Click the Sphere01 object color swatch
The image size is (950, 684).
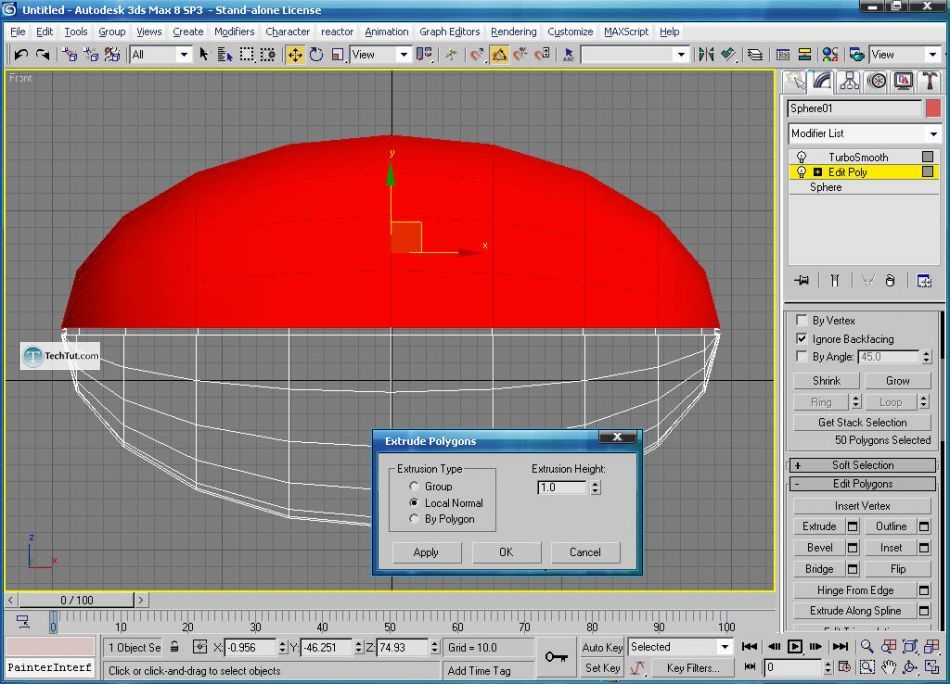tap(933, 108)
